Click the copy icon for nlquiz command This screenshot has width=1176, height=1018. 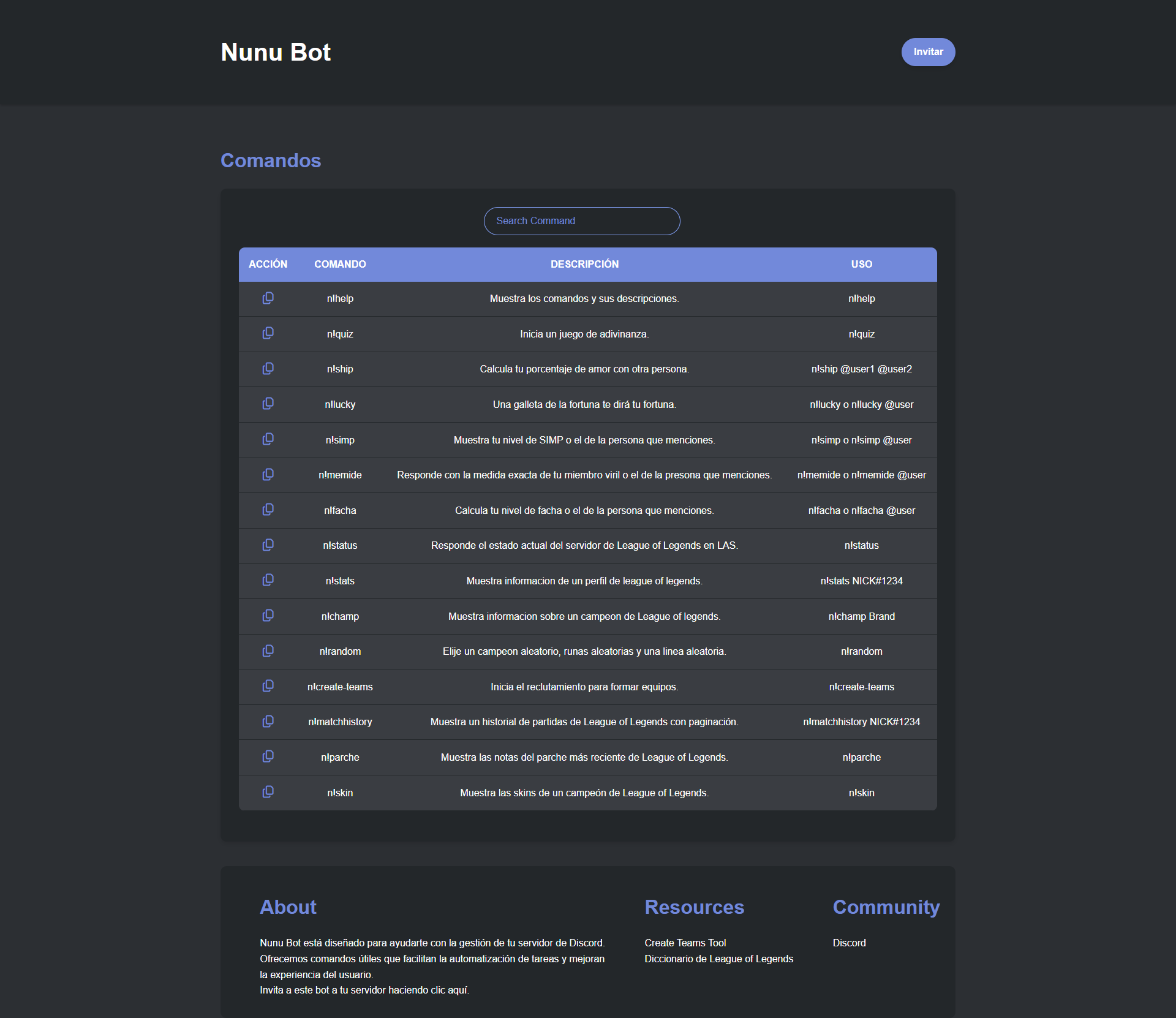(266, 333)
